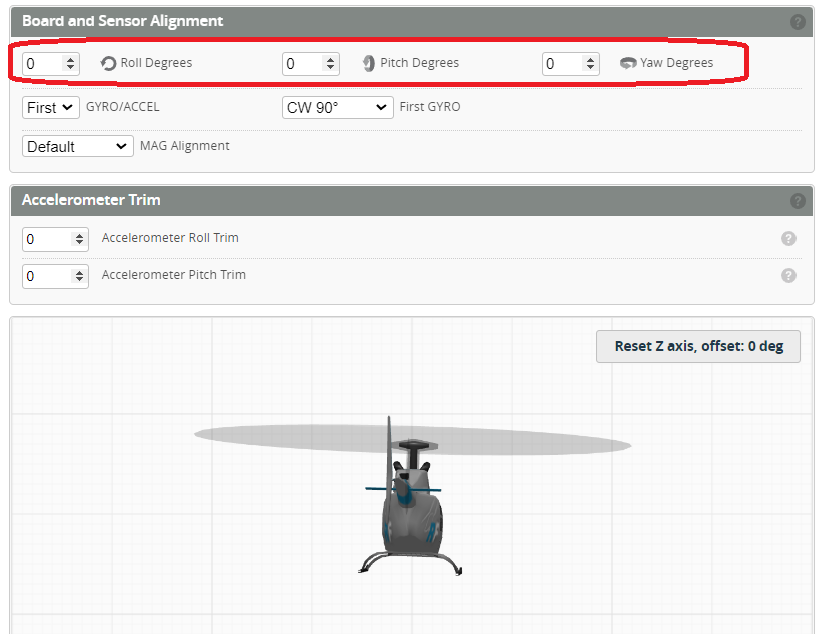
Task: Click the Pitch Degrees icon
Action: click(x=369, y=63)
